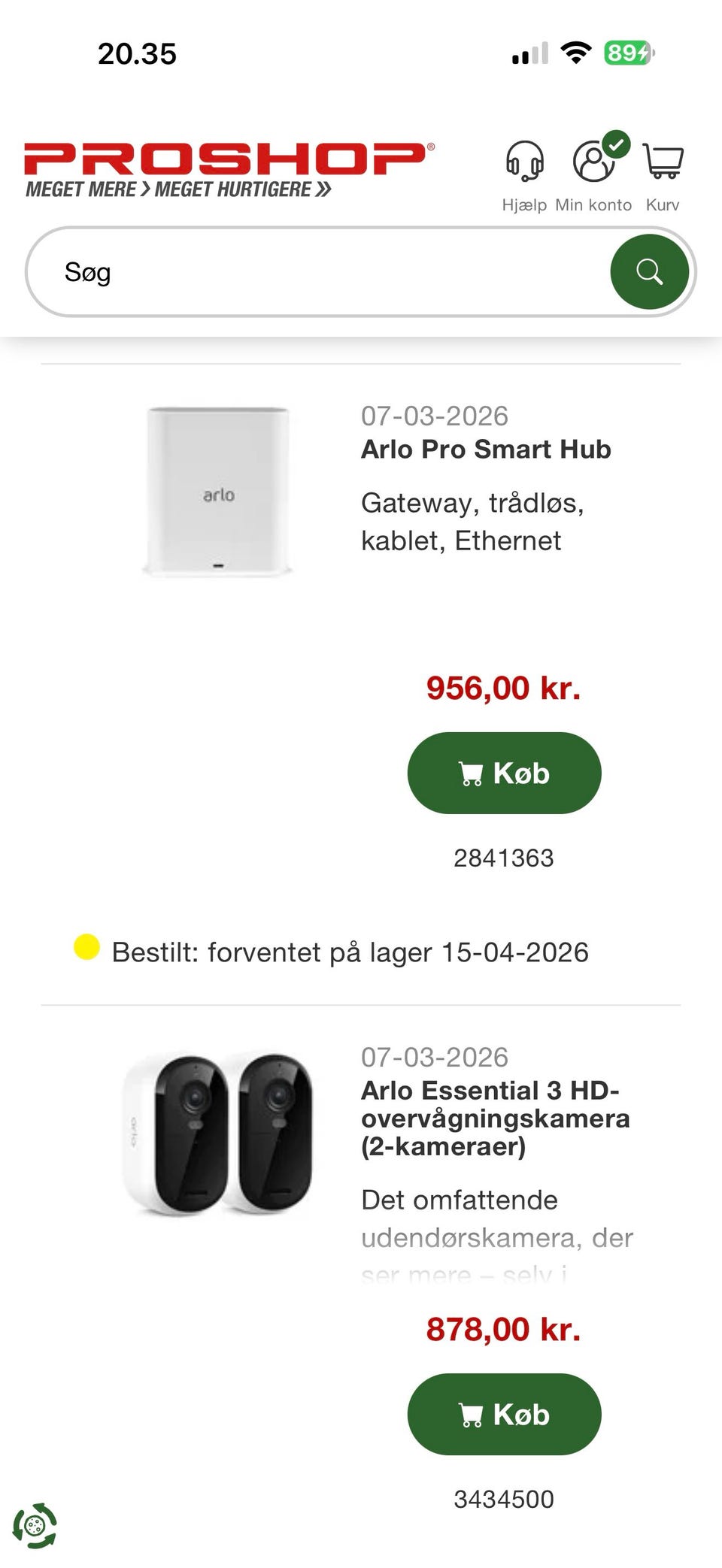Buy the Arlo Essential 3 camera pack

[x=504, y=1414]
